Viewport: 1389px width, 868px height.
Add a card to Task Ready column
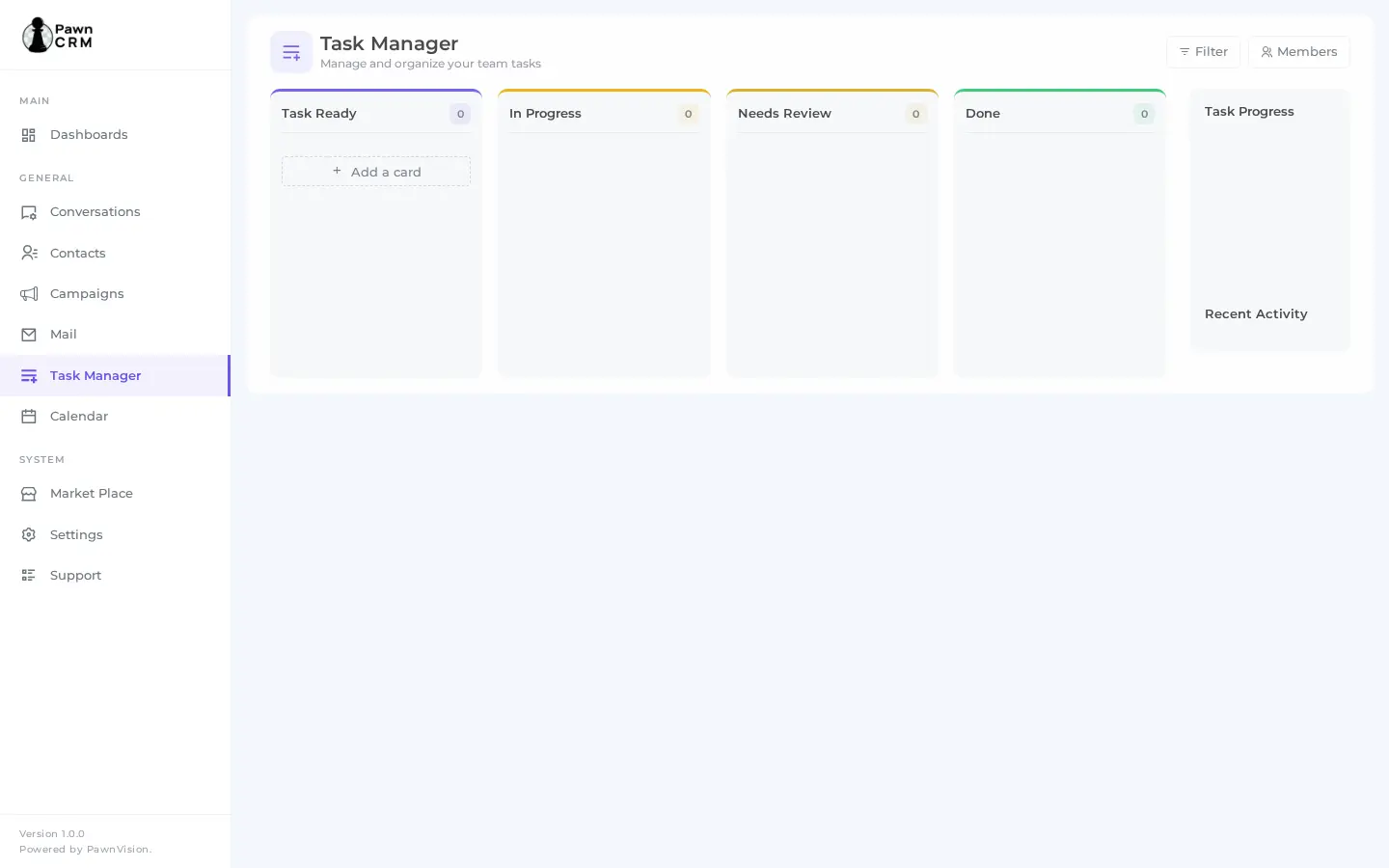coord(376,171)
